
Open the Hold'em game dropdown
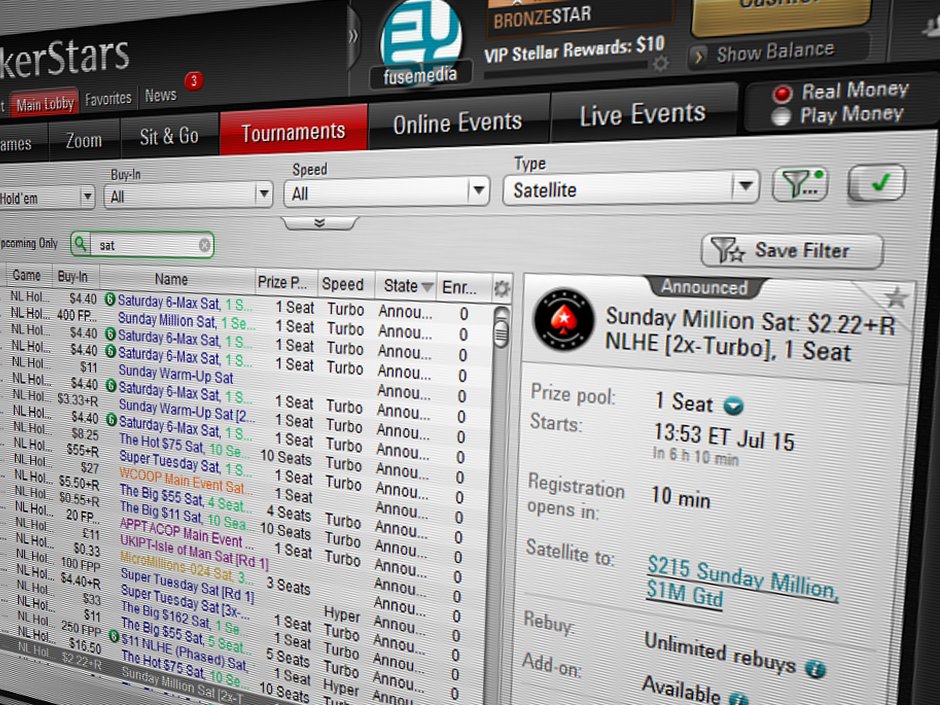point(47,197)
